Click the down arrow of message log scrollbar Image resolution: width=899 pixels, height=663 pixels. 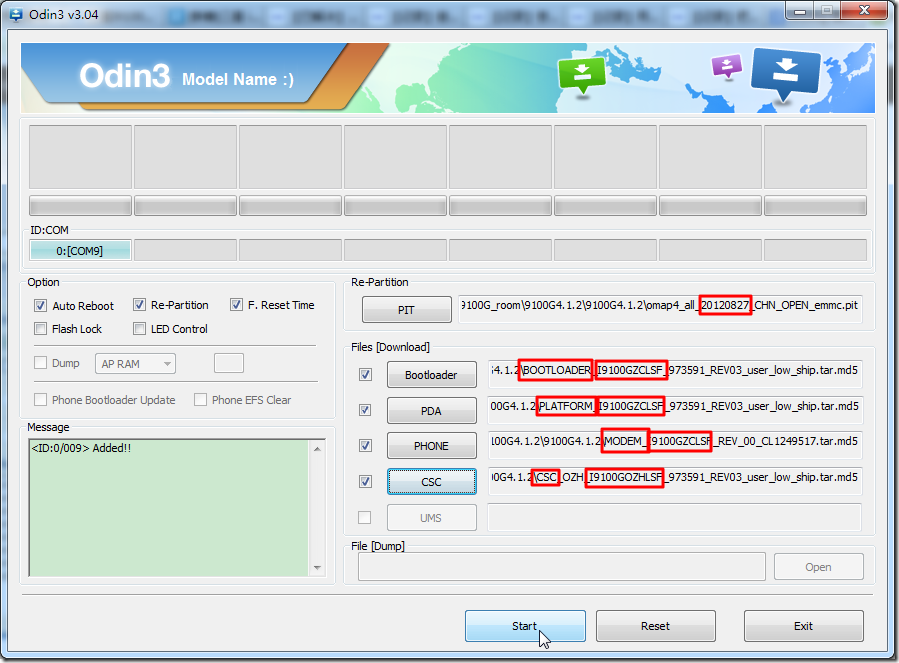(317, 568)
